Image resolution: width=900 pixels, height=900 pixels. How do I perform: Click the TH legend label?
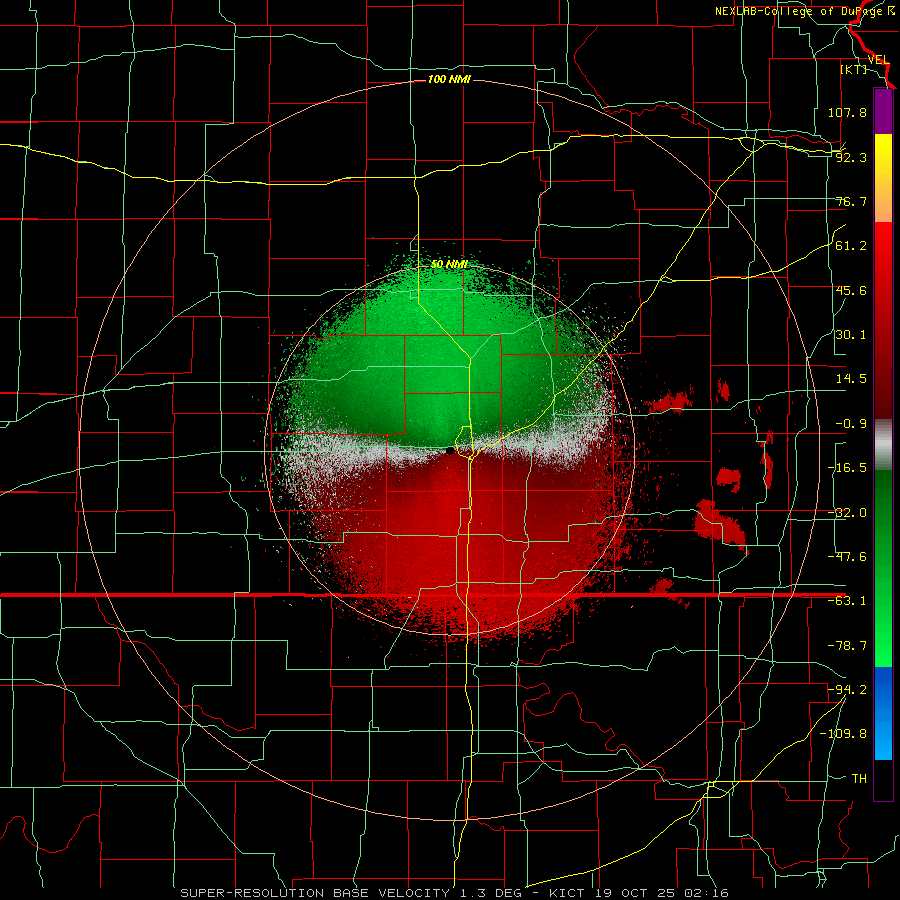pos(859,779)
